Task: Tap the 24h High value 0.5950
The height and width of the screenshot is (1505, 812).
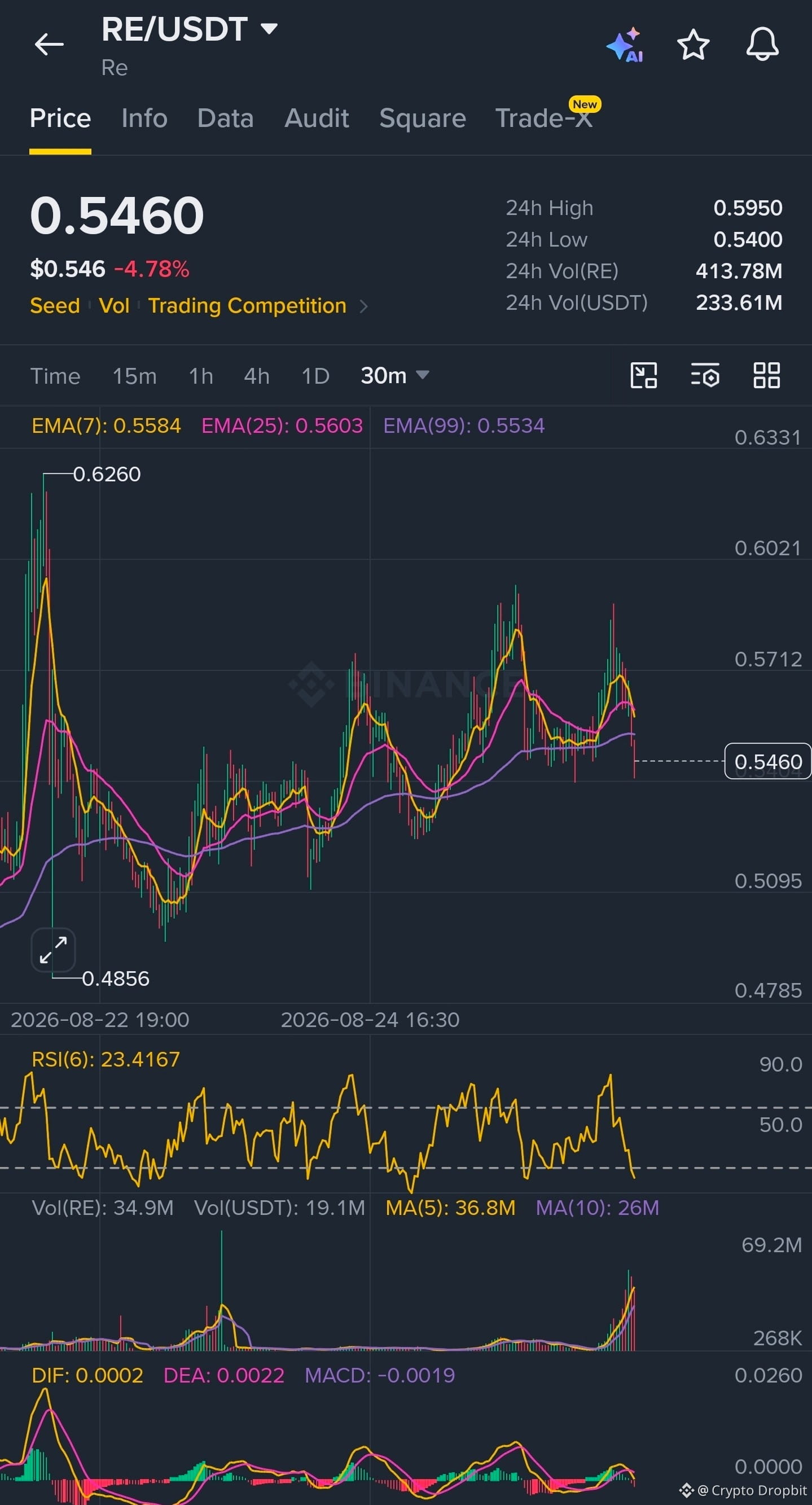Action: click(x=748, y=208)
